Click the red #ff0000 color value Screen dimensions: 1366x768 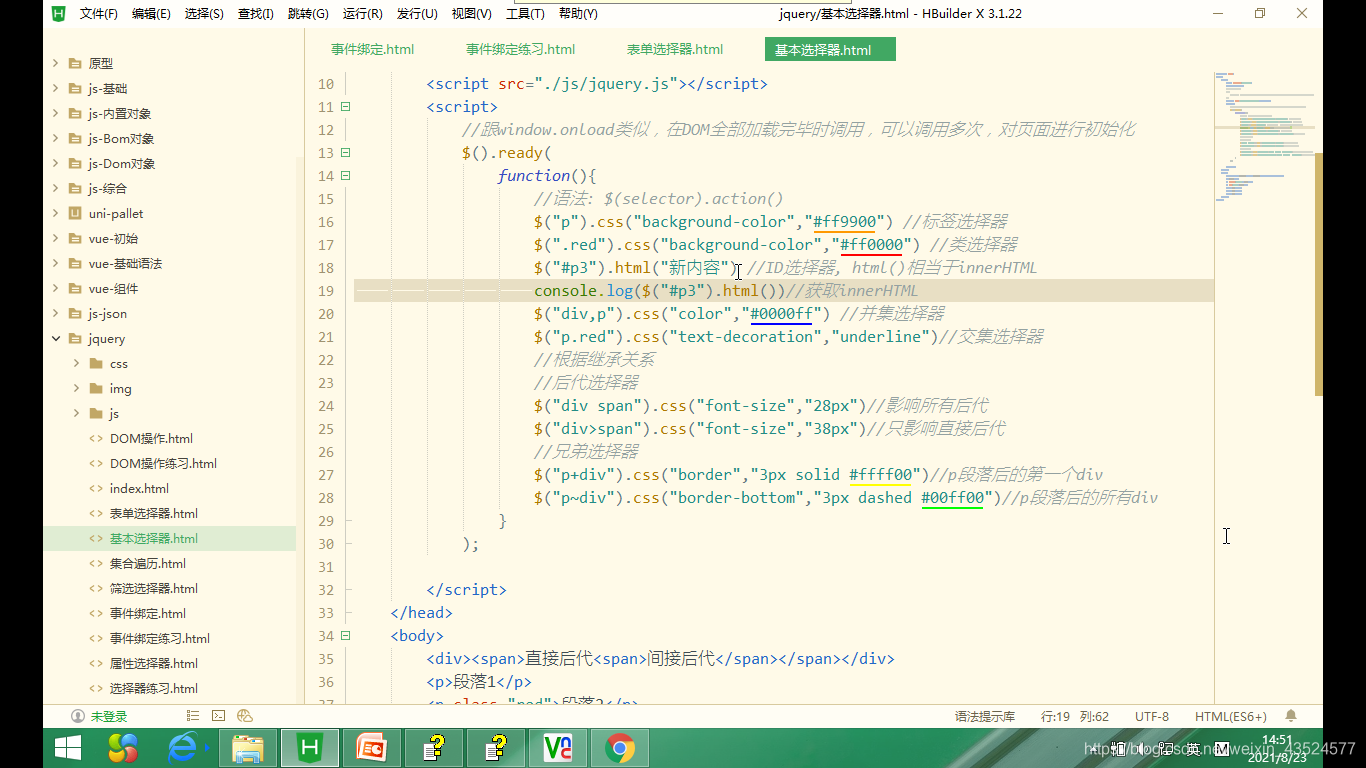pyautogui.click(x=872, y=245)
